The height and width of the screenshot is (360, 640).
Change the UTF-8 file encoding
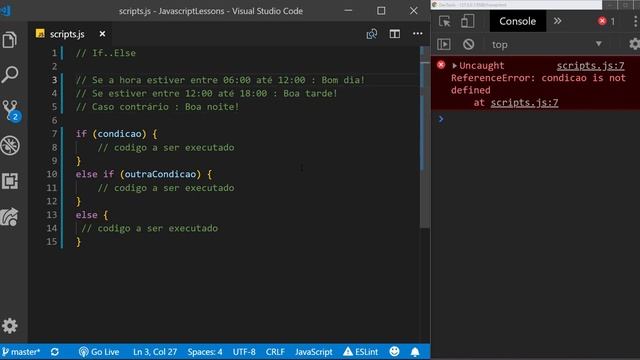[x=244, y=352]
